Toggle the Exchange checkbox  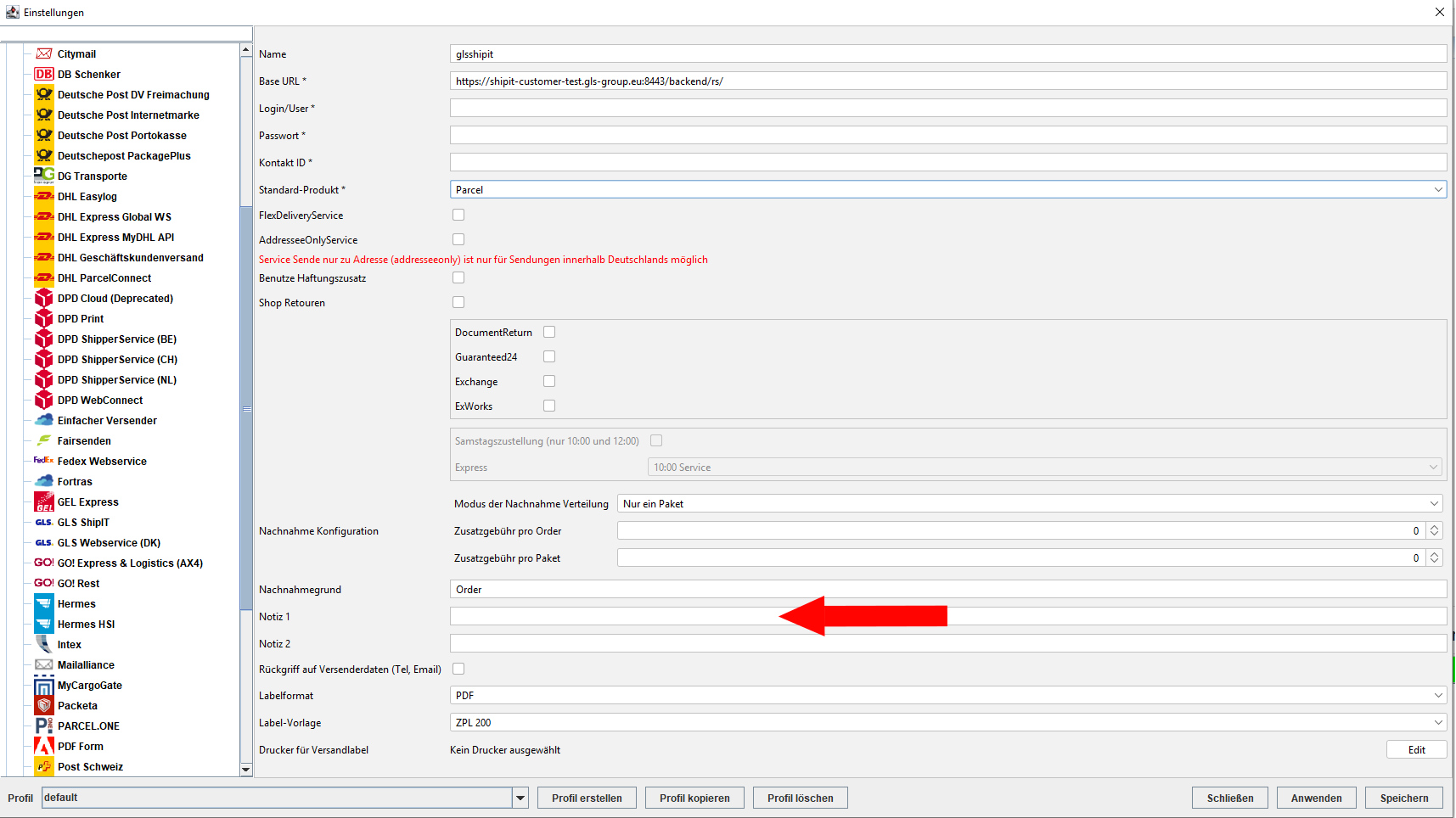coord(549,381)
